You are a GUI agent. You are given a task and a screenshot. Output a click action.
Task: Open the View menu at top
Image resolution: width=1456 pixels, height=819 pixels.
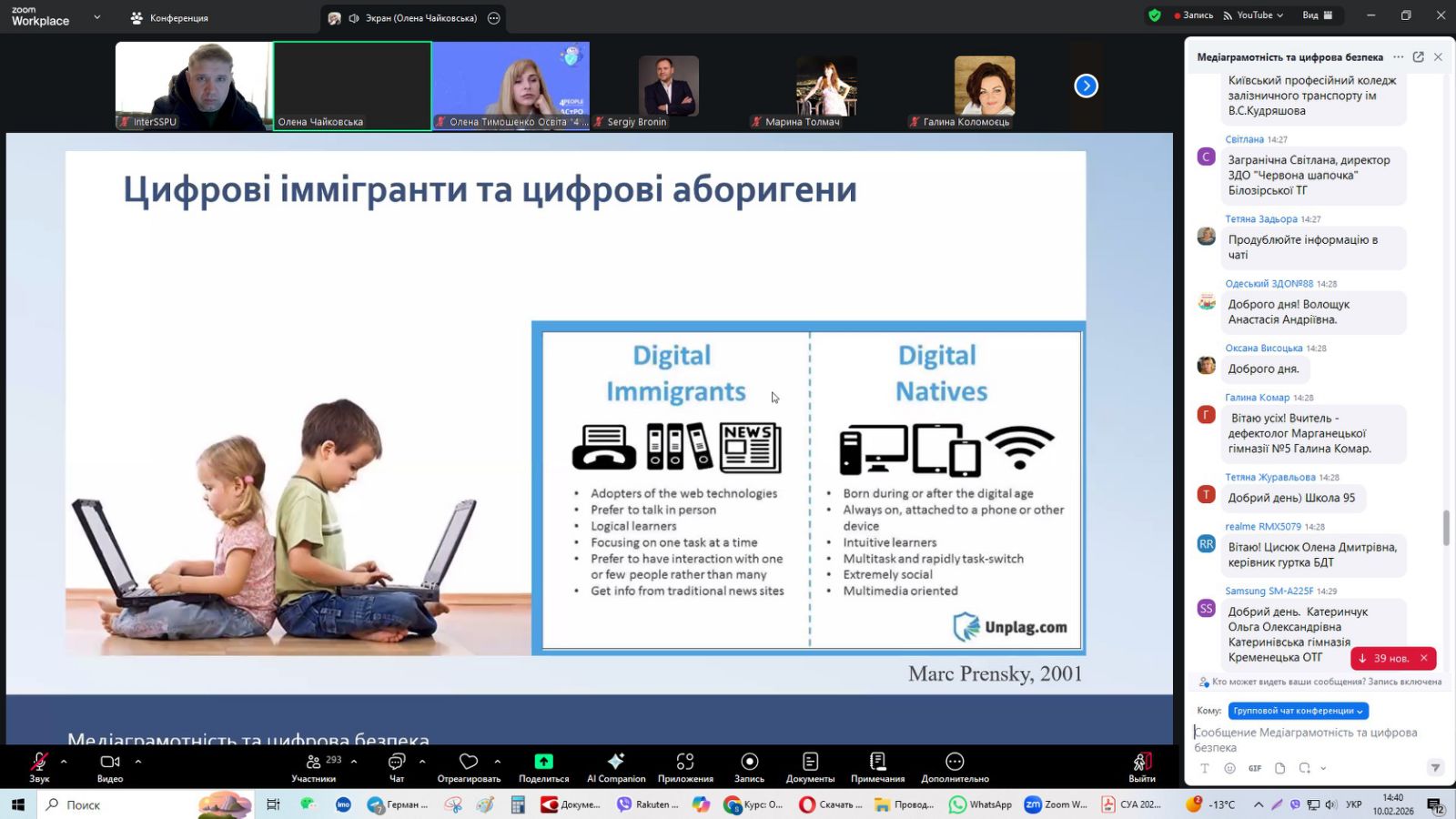tap(1317, 15)
